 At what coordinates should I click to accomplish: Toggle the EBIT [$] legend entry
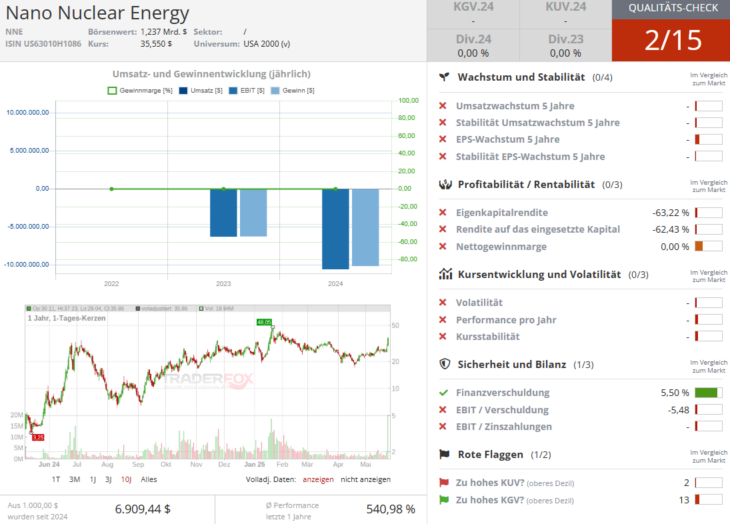click(x=247, y=91)
